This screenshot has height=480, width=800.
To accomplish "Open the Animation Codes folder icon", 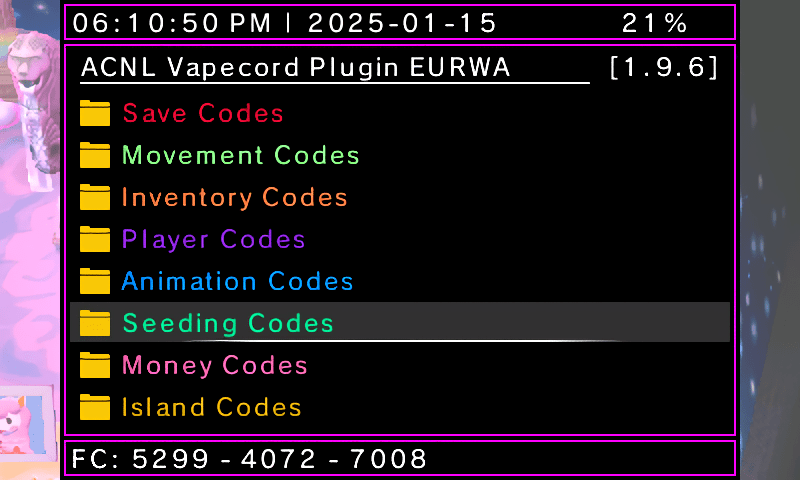I will [x=95, y=281].
